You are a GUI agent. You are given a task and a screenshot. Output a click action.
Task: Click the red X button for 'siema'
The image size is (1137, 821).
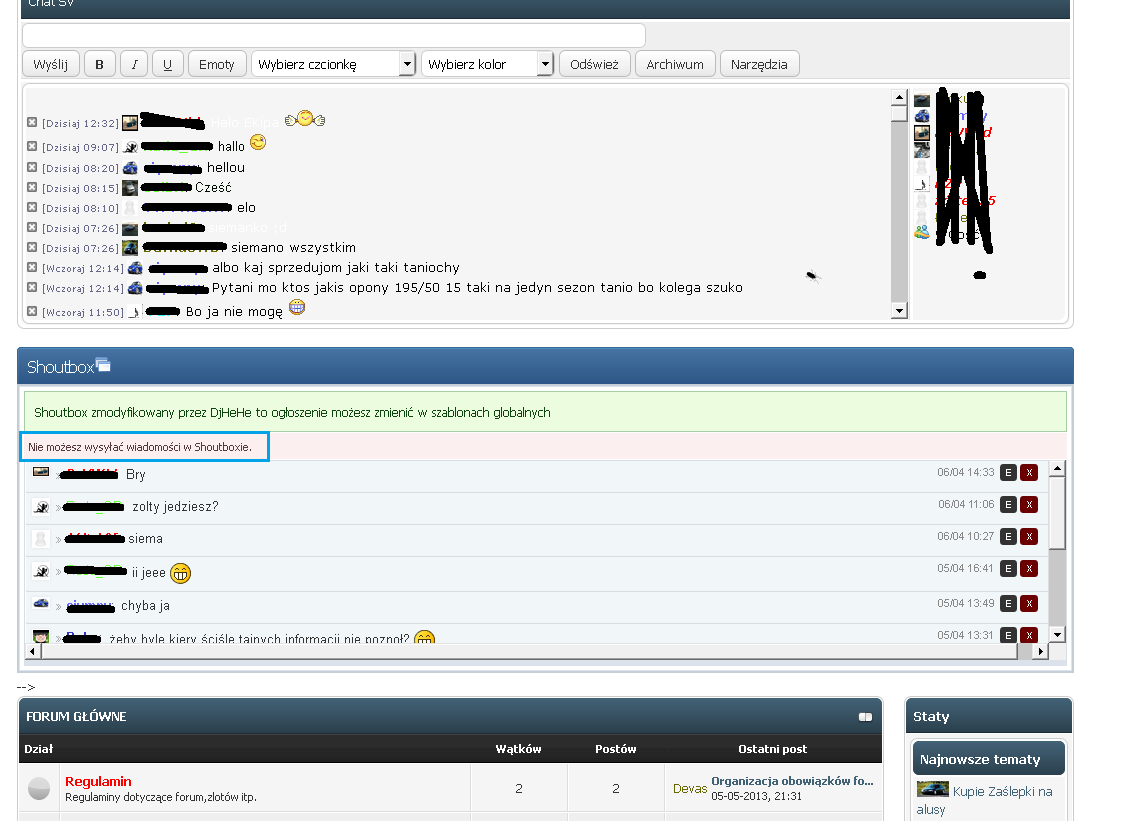(1029, 537)
